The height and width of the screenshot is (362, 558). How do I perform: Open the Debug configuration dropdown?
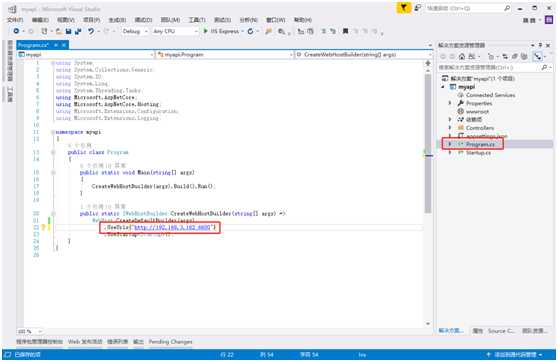coord(135,31)
